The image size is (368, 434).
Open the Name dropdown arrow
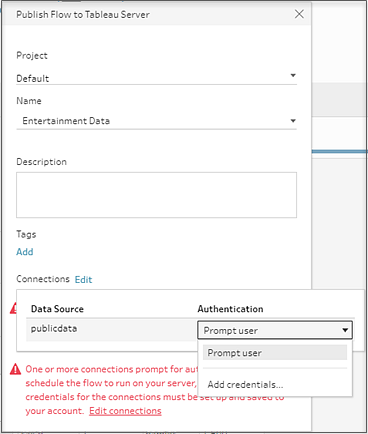point(293,121)
